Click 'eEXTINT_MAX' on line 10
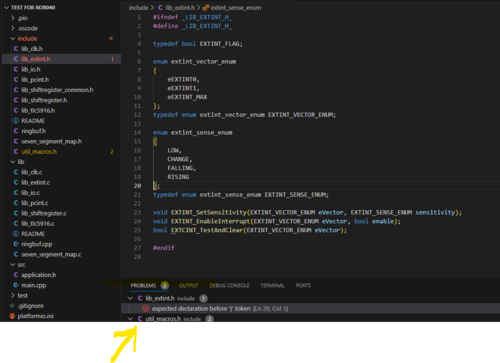 point(187,97)
